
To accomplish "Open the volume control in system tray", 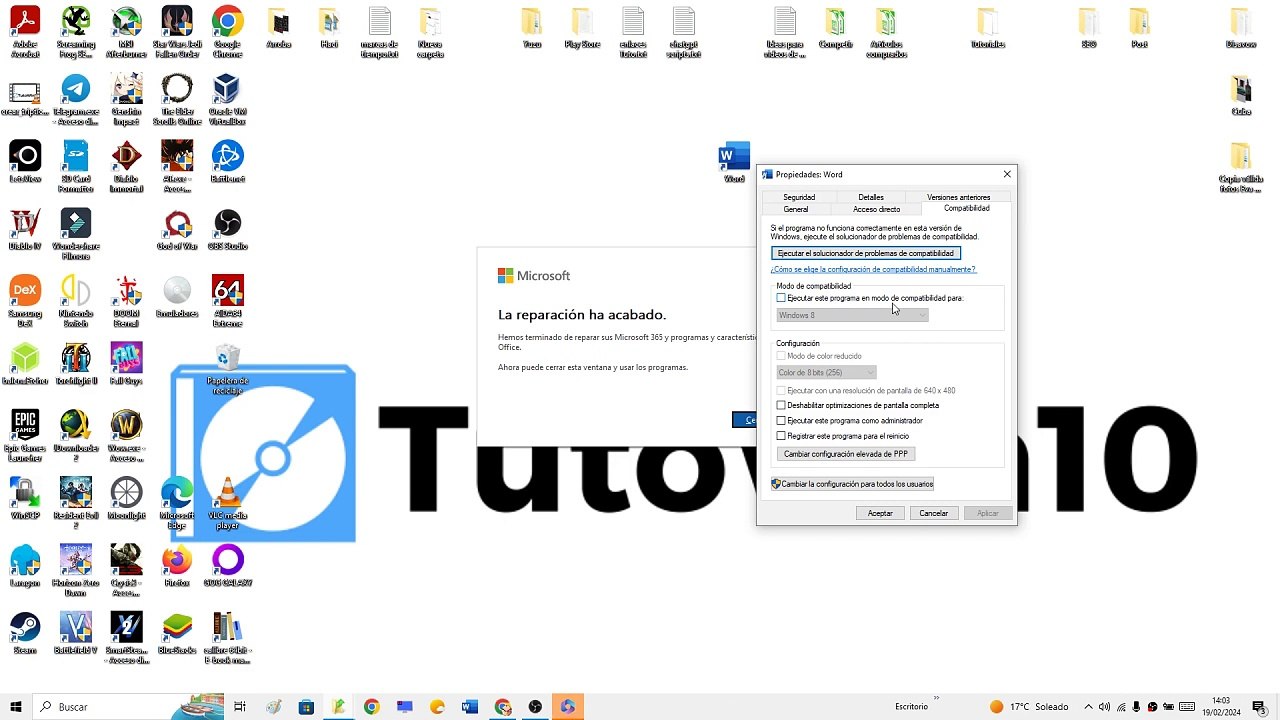I will click(1102, 707).
